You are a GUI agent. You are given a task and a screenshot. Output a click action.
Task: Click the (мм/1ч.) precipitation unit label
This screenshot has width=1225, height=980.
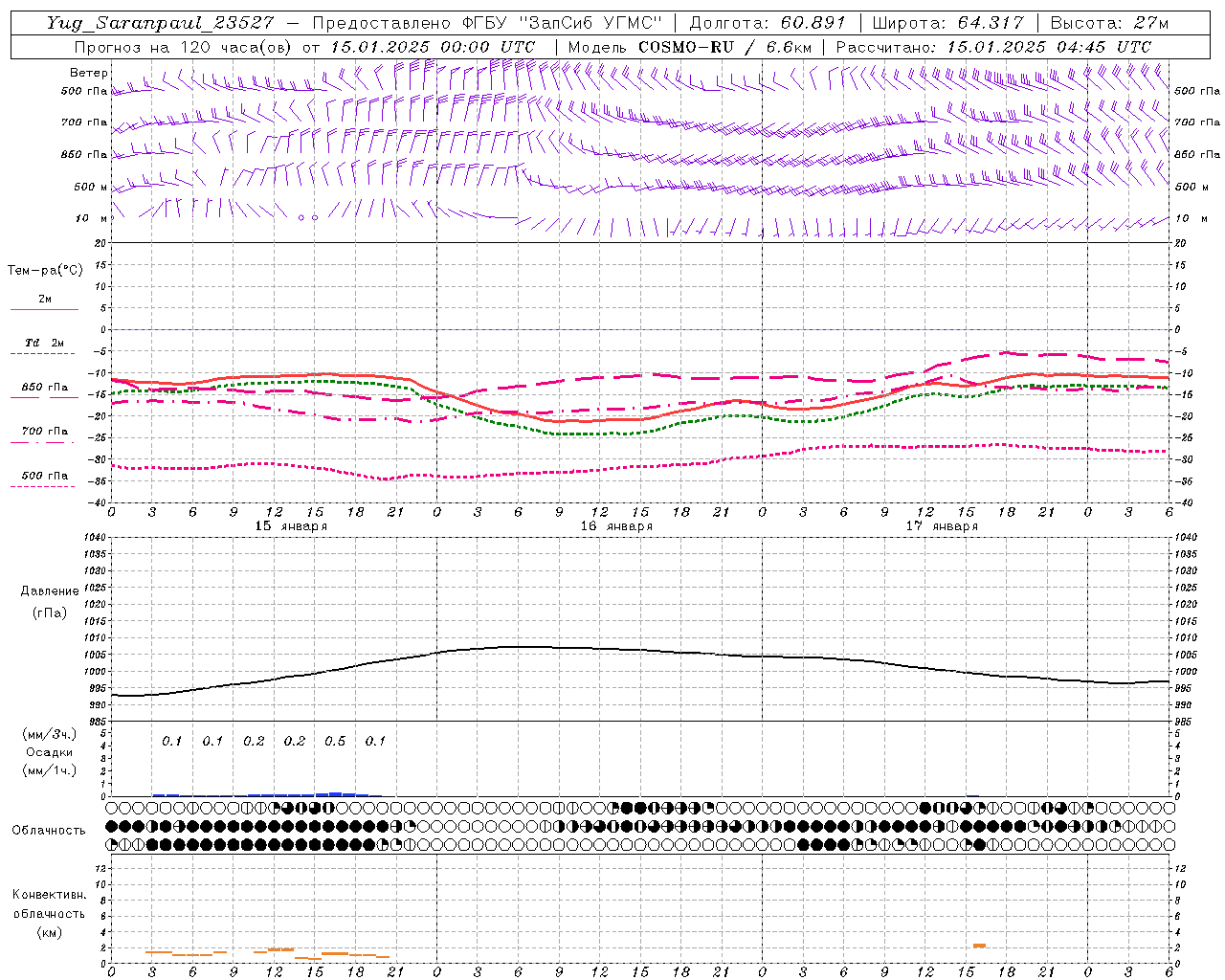click(50, 770)
